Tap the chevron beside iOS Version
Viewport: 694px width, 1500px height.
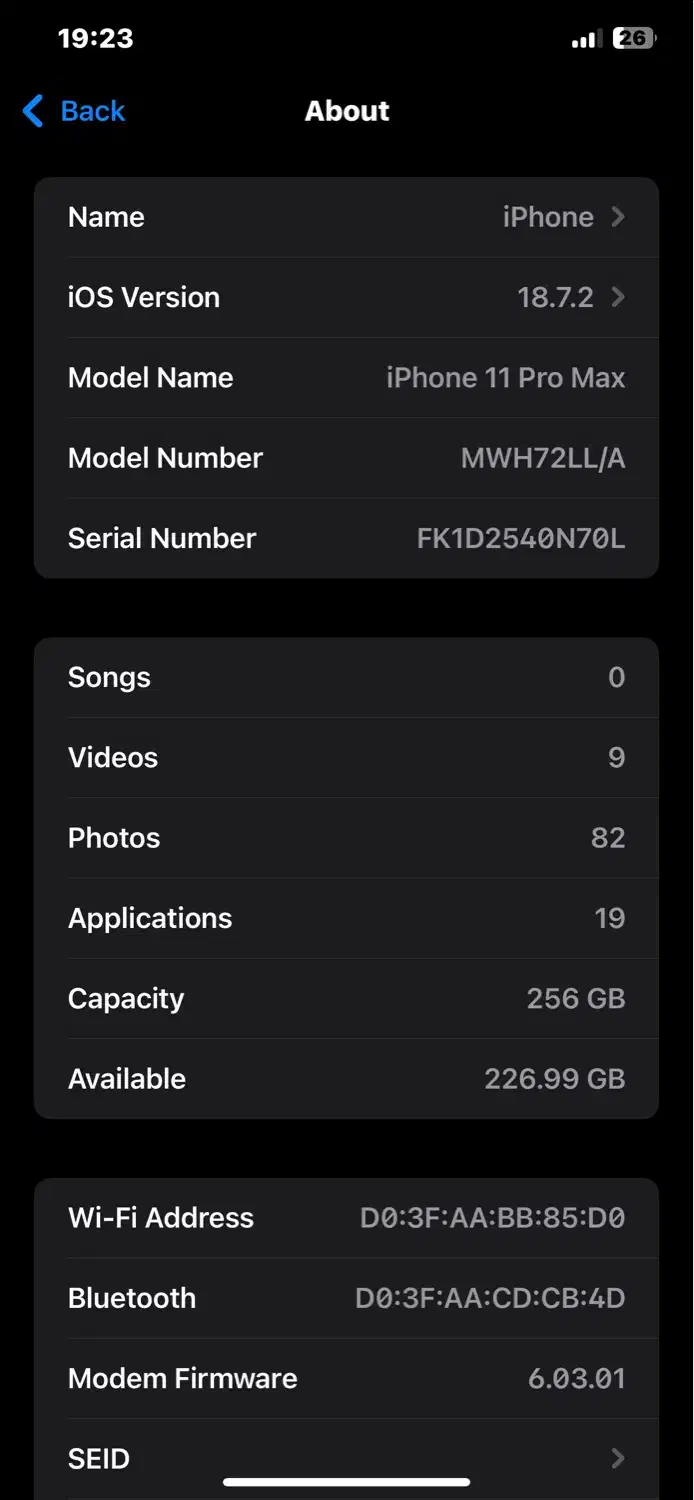[x=618, y=297]
